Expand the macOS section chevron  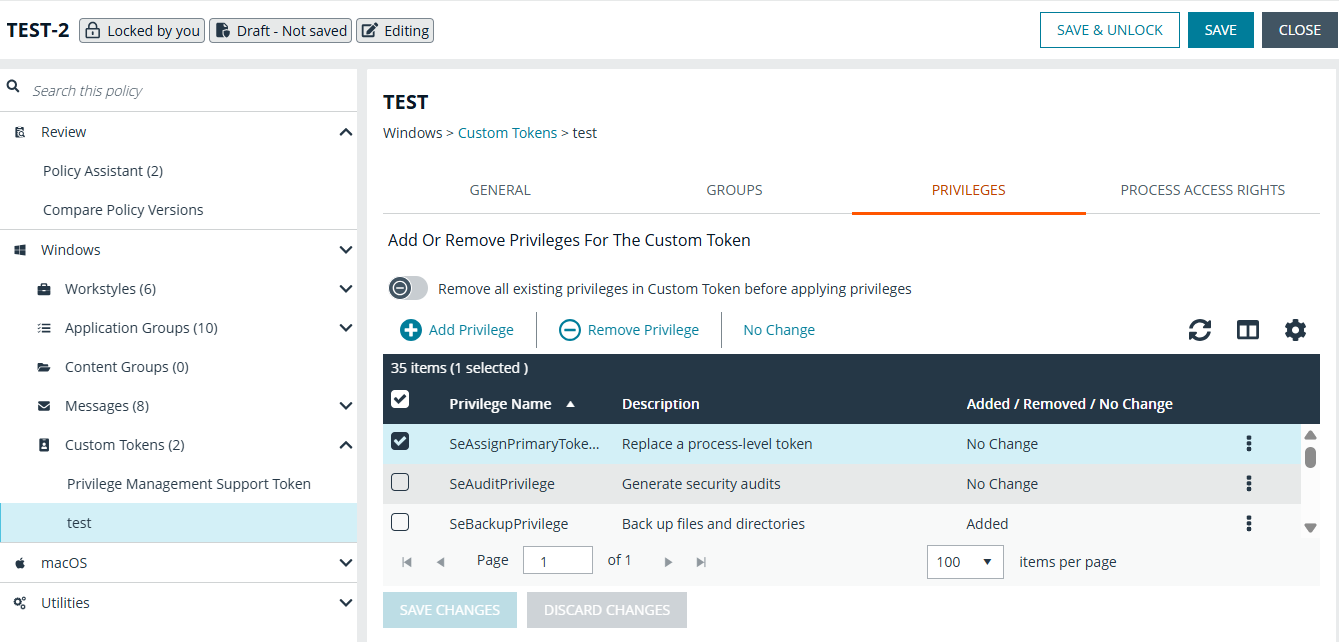click(x=346, y=563)
